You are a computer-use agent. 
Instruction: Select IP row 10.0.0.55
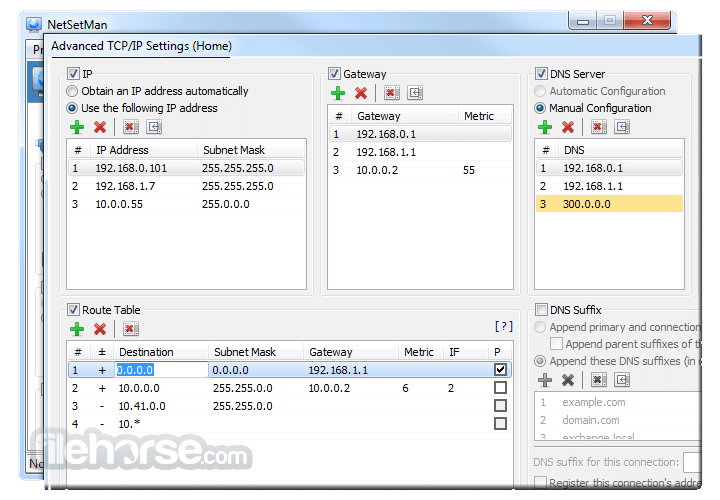pos(186,204)
